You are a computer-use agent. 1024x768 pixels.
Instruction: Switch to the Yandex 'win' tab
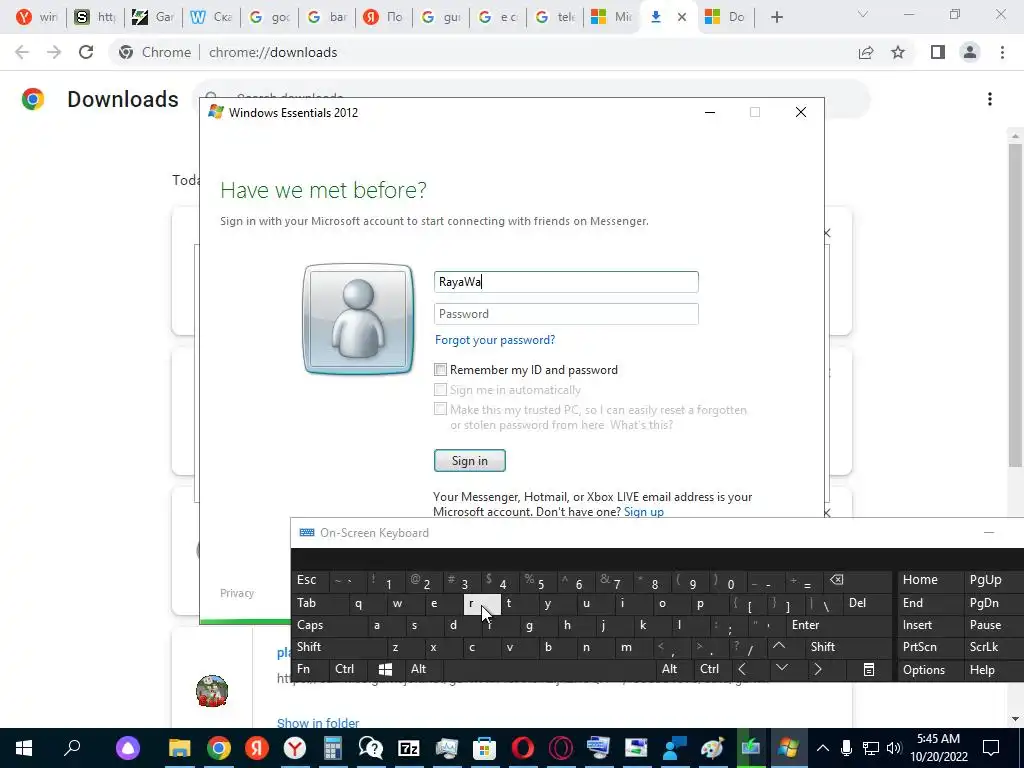click(37, 17)
